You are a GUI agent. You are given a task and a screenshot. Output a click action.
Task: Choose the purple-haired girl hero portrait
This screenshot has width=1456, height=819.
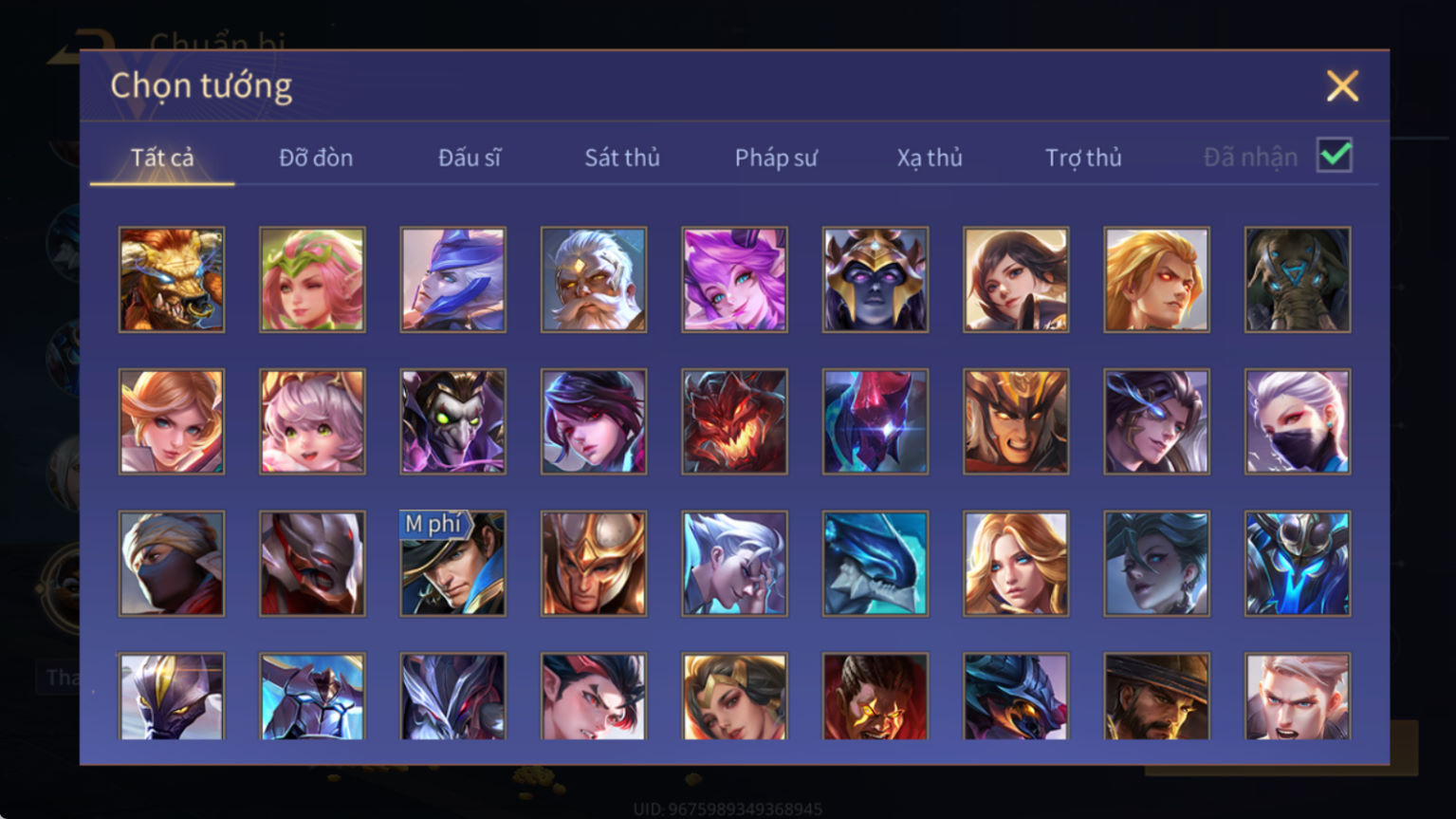click(x=734, y=279)
